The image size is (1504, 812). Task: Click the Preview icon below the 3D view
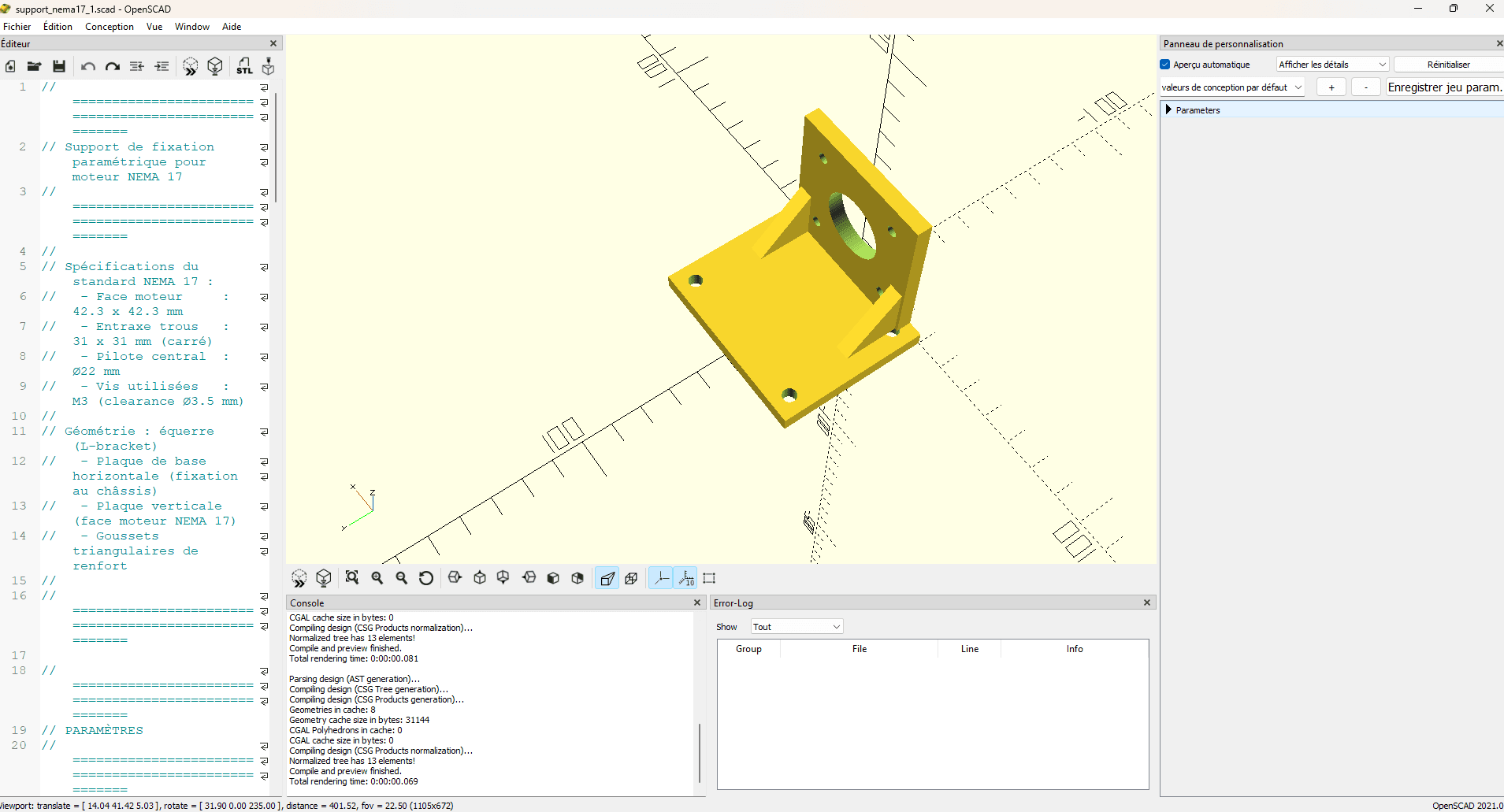coord(299,578)
